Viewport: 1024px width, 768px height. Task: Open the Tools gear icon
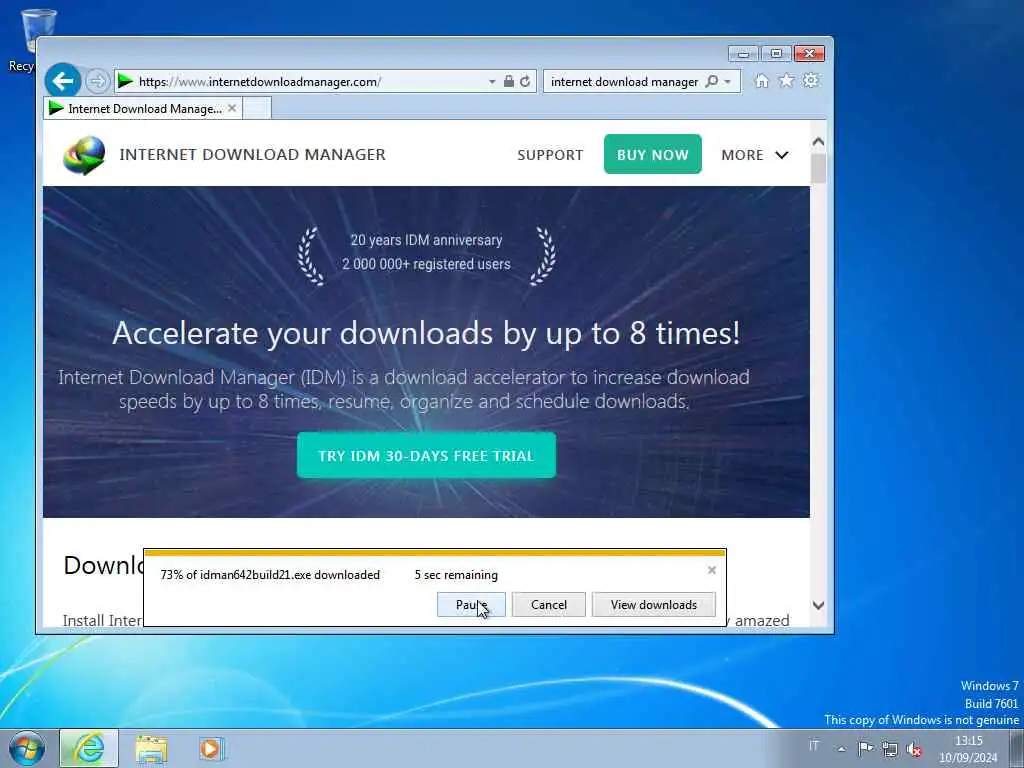[810, 81]
